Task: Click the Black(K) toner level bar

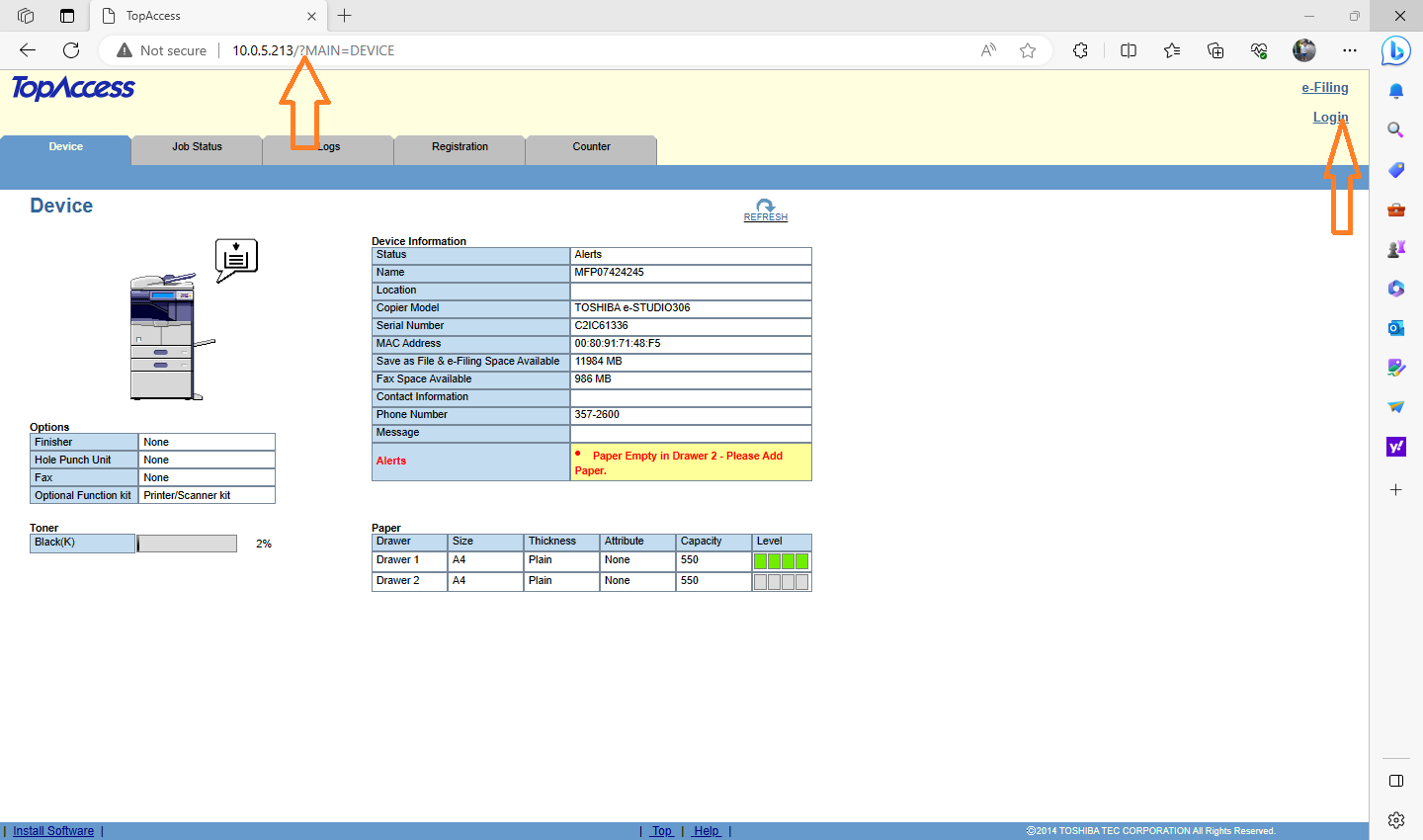Action: [x=187, y=544]
